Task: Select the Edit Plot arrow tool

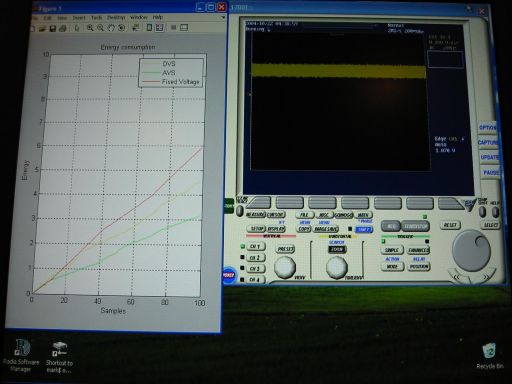Action: (77, 29)
